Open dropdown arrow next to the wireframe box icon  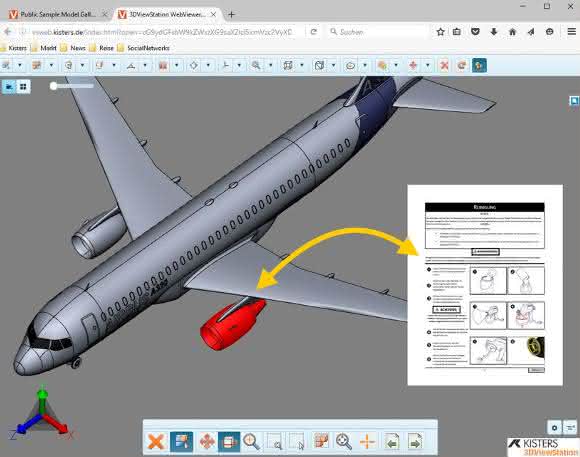tap(302, 65)
